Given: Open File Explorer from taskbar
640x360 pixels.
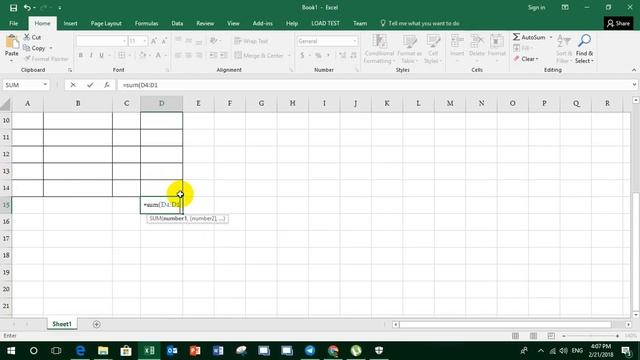Looking at the screenshot, I should (103, 351).
